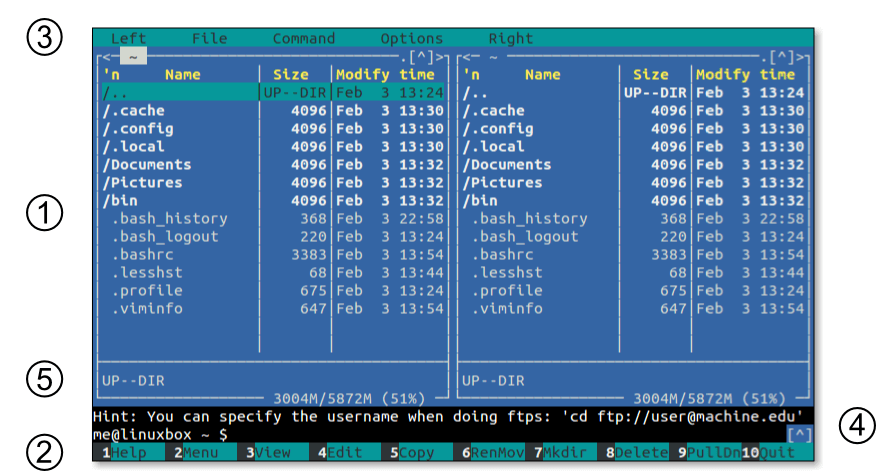The image size is (882, 474).
Task: Select /.. parent directory in right panel
Action: coord(633,92)
